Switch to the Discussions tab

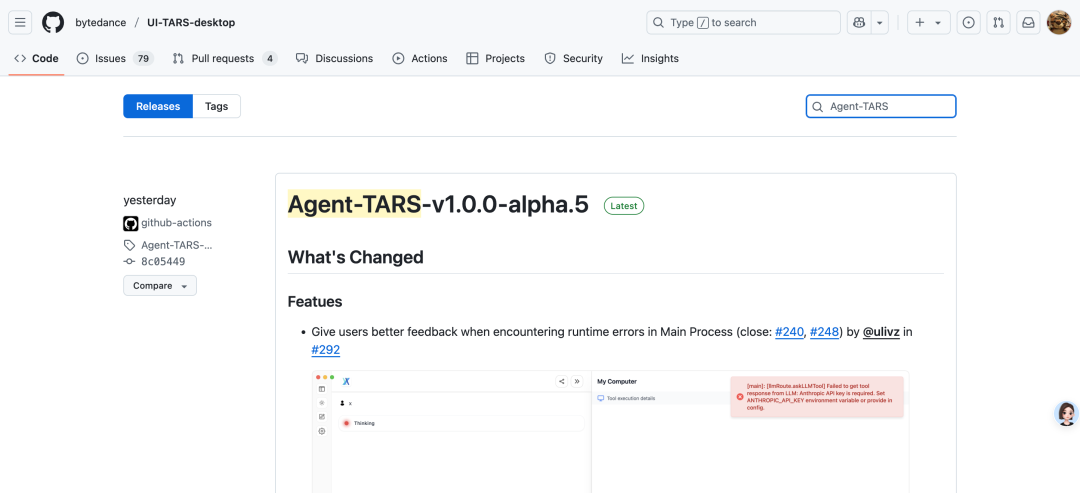[334, 59]
